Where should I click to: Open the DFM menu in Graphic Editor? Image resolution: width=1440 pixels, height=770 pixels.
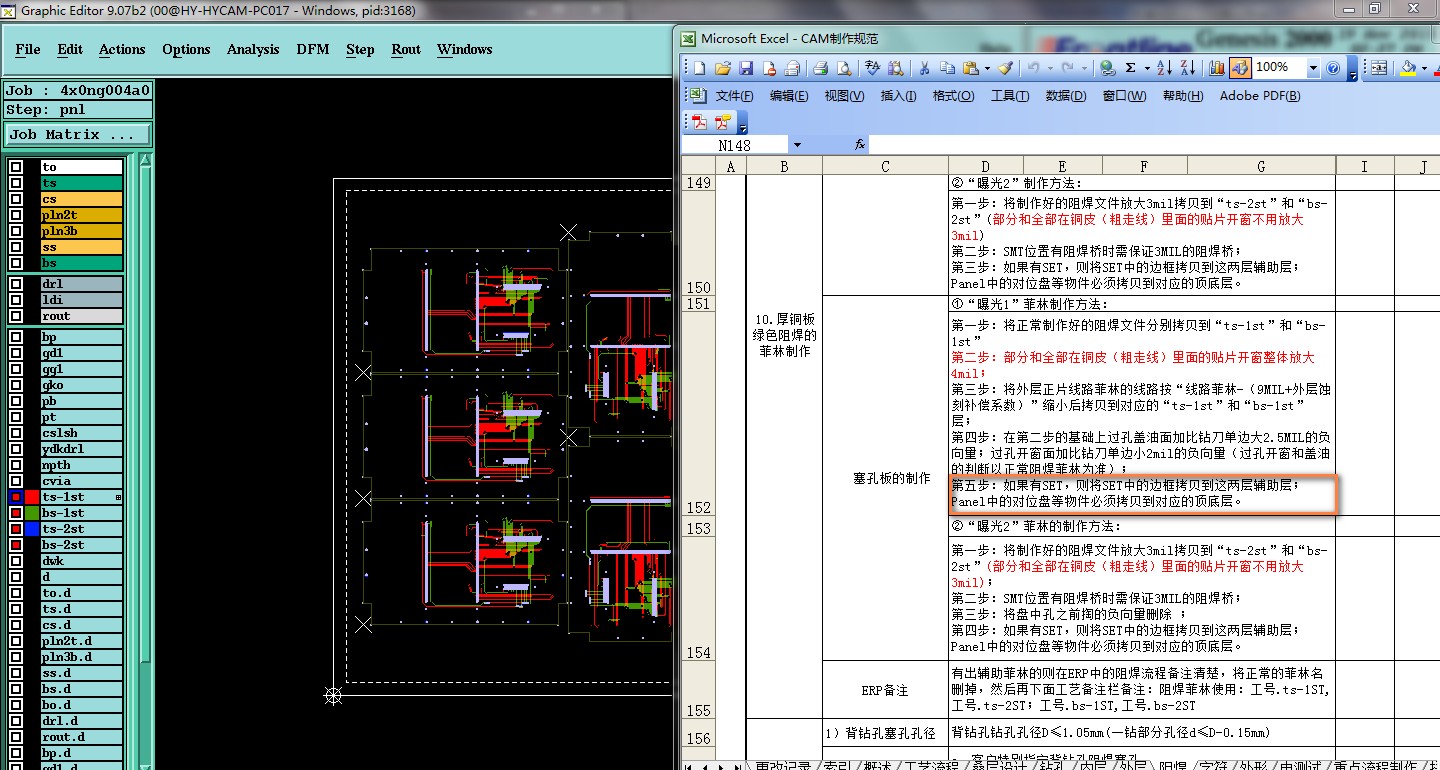(313, 49)
